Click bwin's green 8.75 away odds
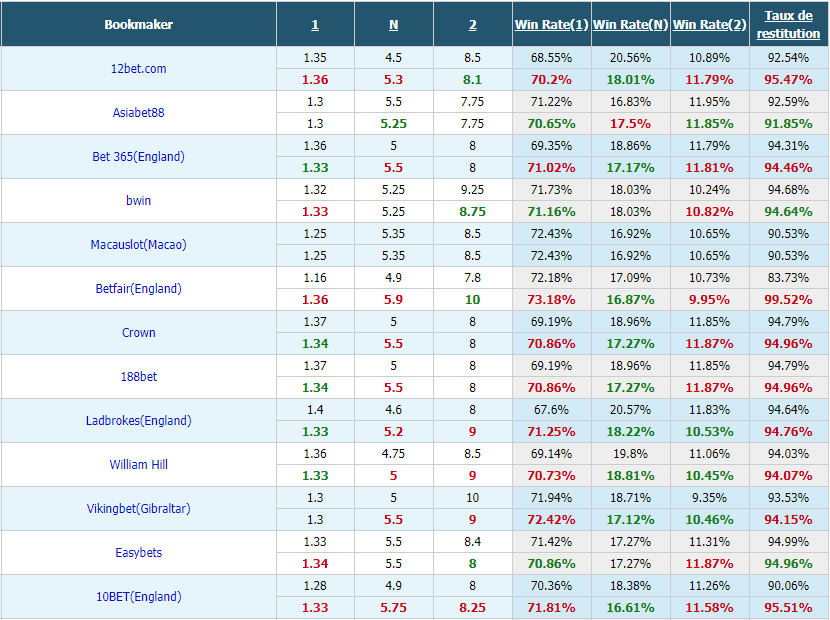Screen dimensions: 830x620 click(472, 212)
